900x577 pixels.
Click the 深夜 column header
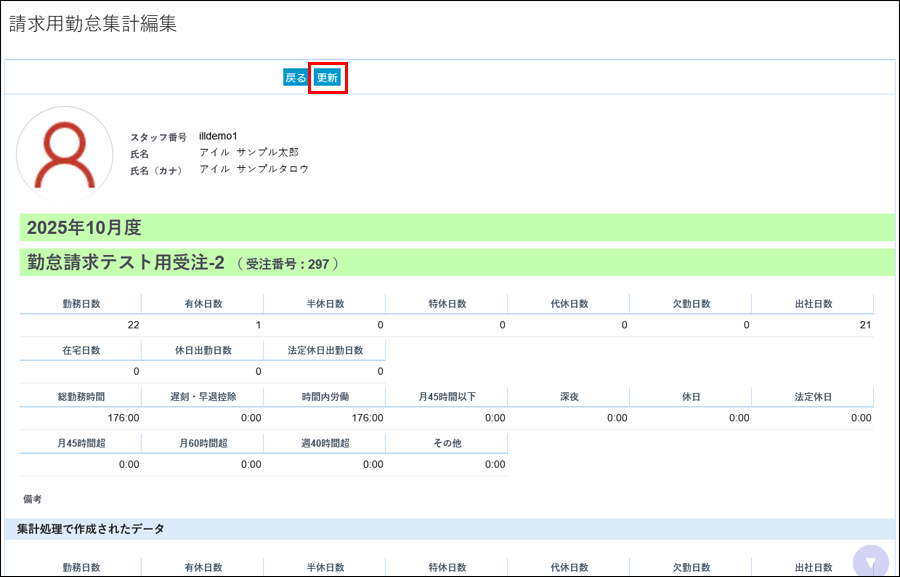[569, 397]
